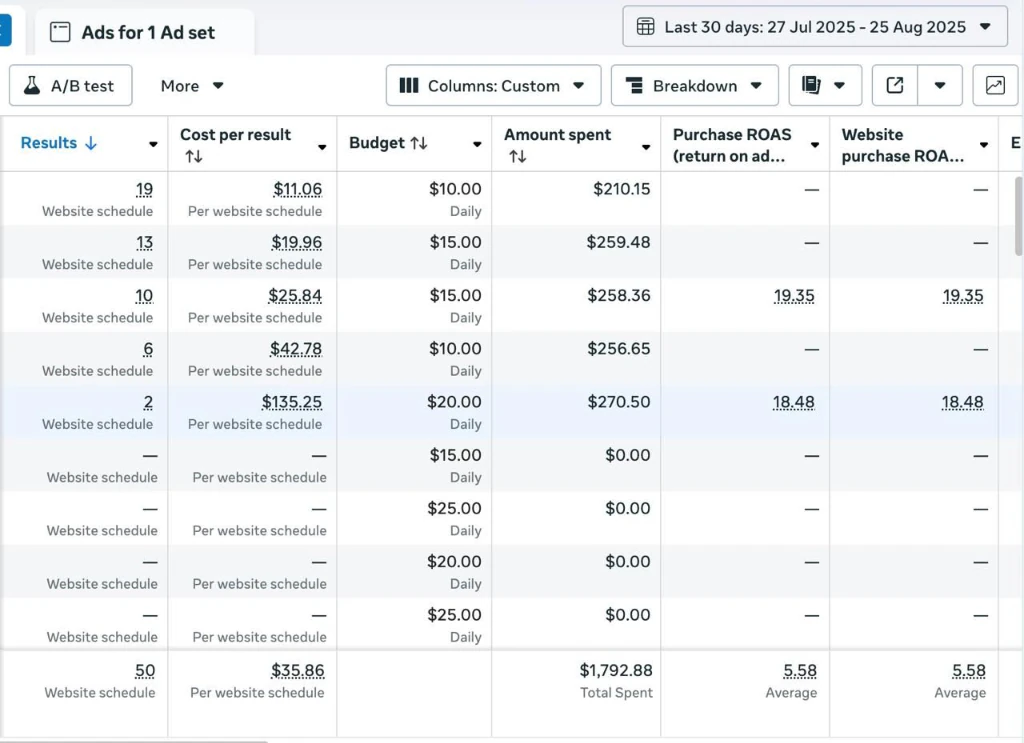Open Columns: Custom dropdown
Image resolution: width=1024 pixels, height=743 pixels.
click(x=493, y=86)
